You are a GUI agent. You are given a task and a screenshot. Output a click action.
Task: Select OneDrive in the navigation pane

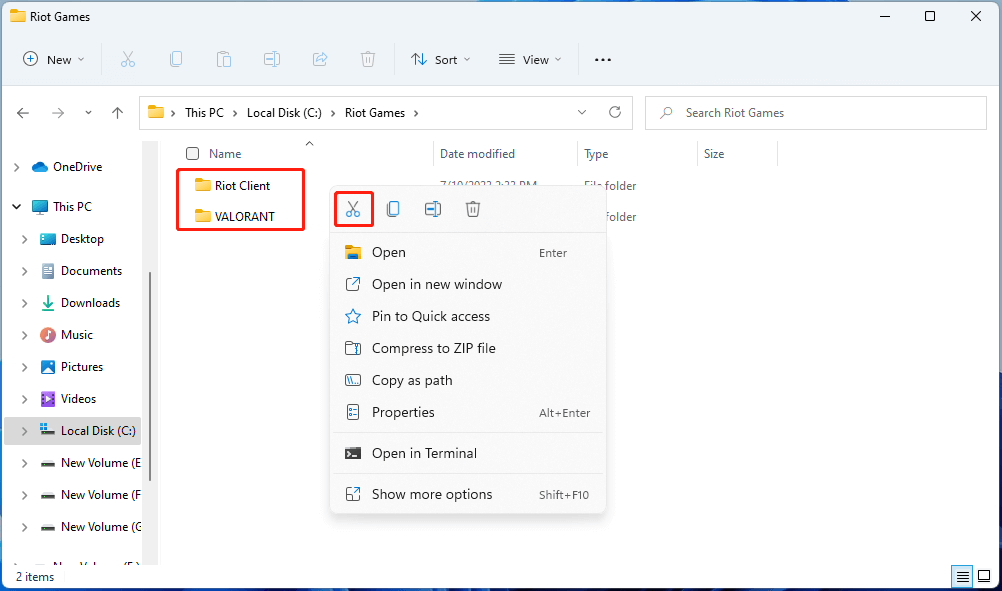click(77, 167)
